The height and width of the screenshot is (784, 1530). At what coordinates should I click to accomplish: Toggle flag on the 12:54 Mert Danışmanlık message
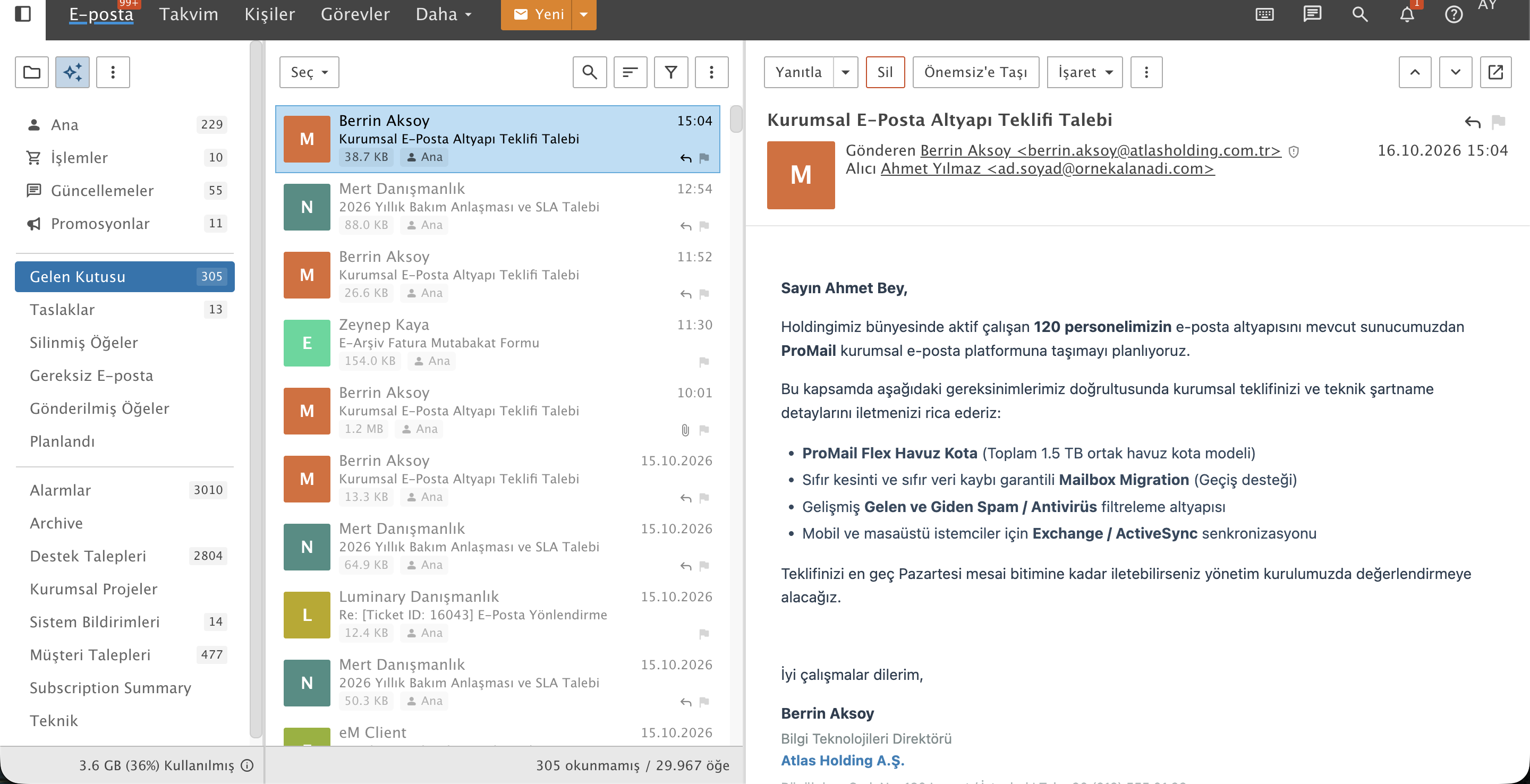704,226
